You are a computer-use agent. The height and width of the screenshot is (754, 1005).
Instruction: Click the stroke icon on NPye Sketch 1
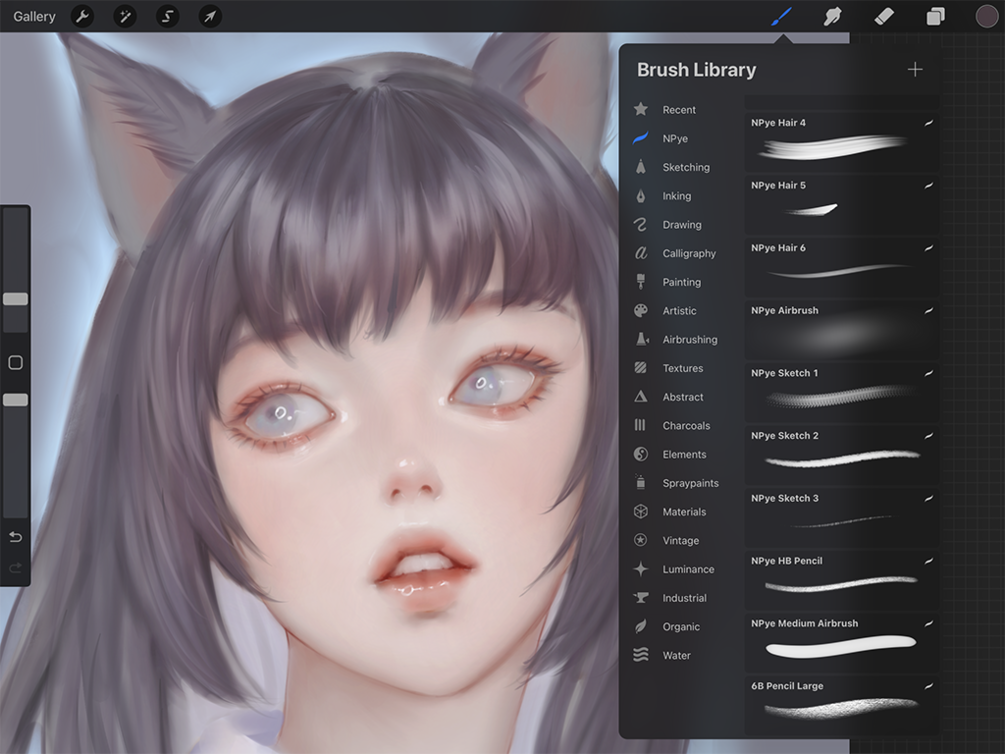pyautogui.click(x=928, y=373)
